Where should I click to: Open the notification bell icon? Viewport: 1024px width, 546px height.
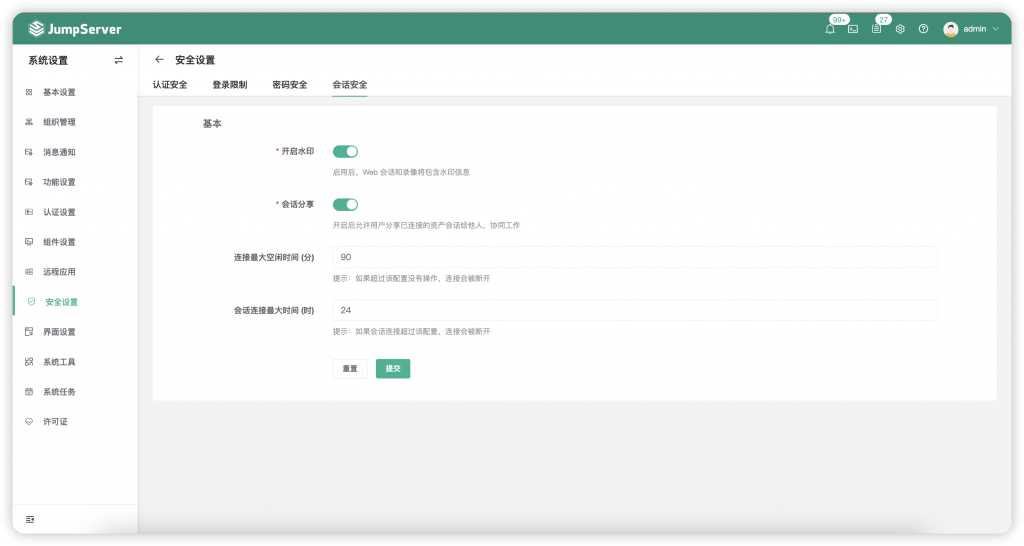point(829,29)
